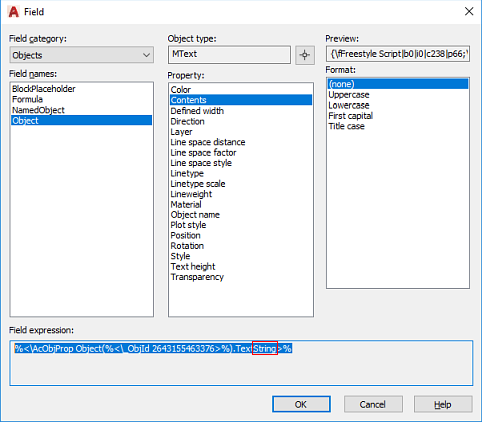Image resolution: width=482 pixels, height=422 pixels.
Task: Select NamedObject field name
Action: pyautogui.click(x=38, y=110)
